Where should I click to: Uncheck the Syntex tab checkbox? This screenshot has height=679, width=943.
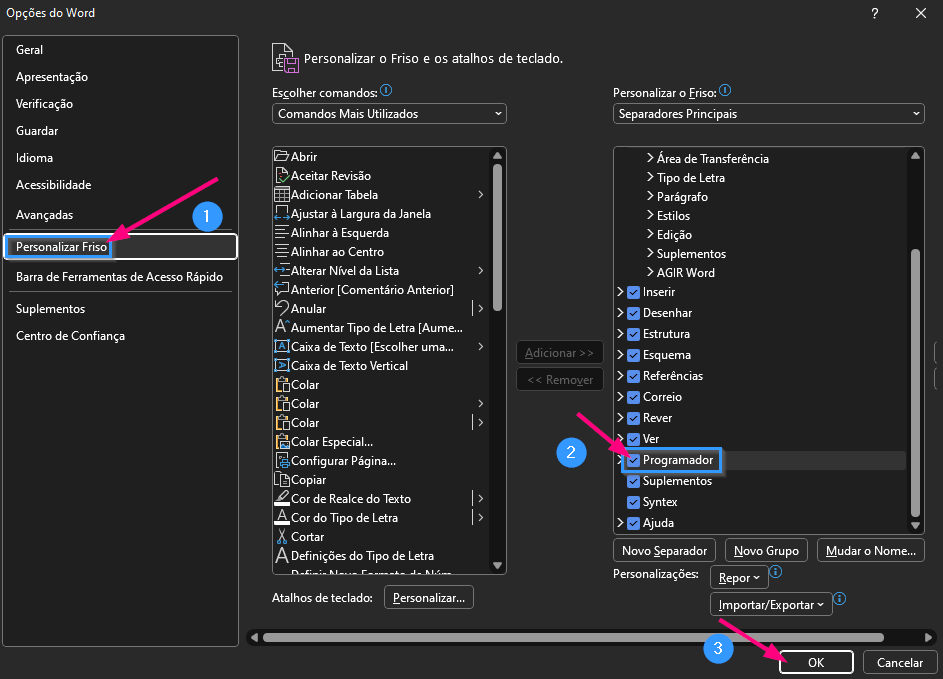coord(633,502)
